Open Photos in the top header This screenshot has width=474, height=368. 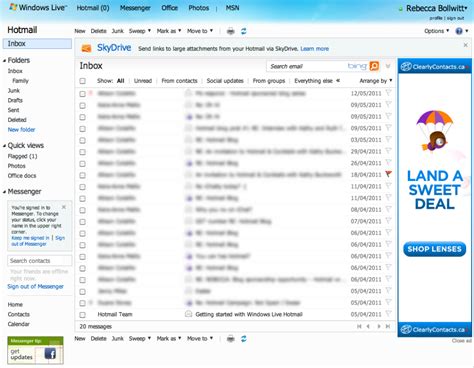click(199, 8)
